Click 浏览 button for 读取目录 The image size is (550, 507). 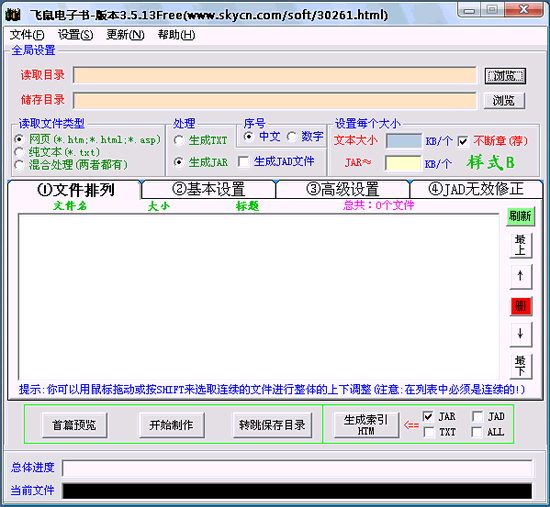pyautogui.click(x=505, y=76)
